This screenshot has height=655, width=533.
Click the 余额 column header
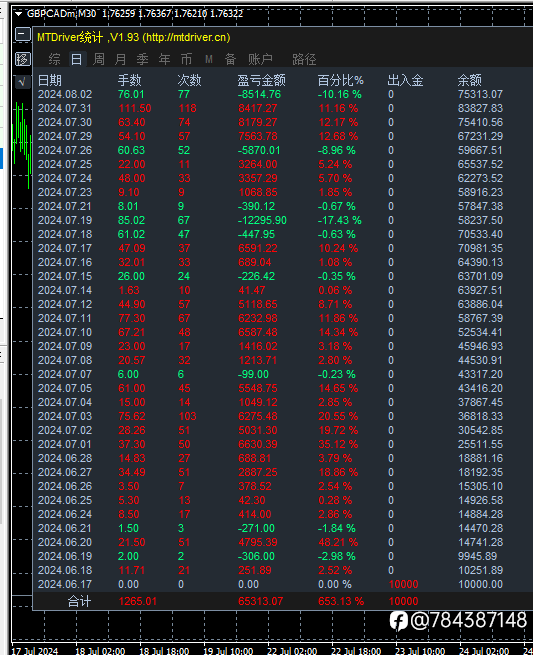click(x=470, y=80)
